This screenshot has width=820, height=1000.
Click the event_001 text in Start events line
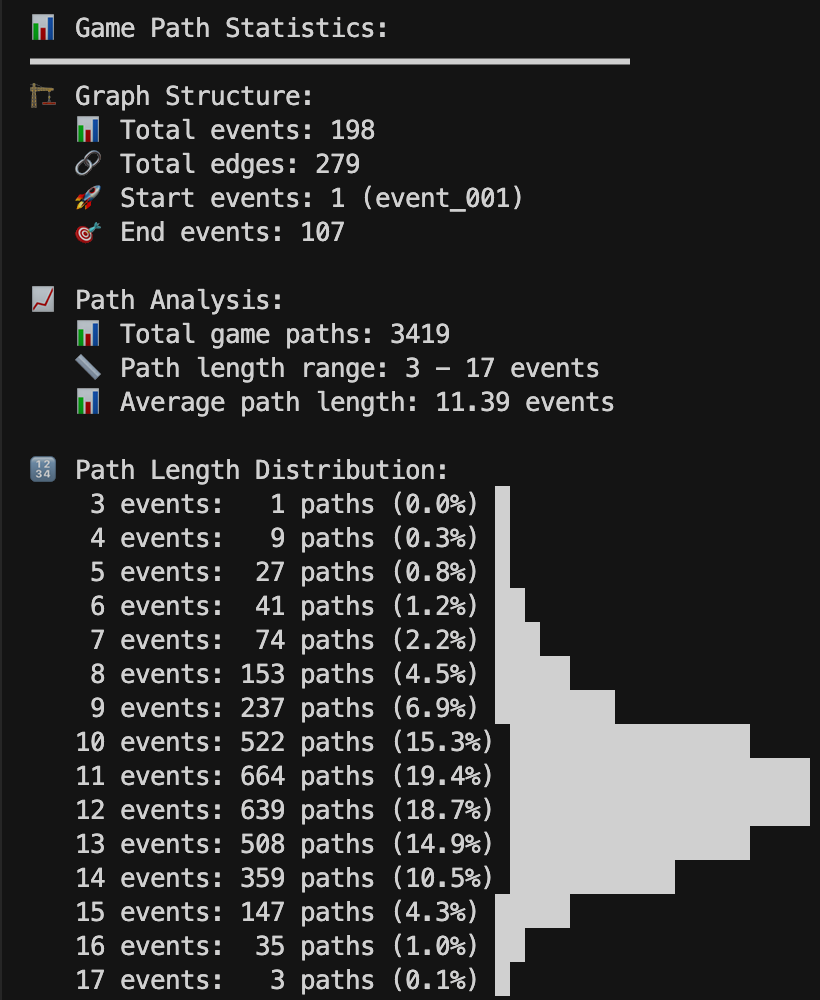coord(441,198)
